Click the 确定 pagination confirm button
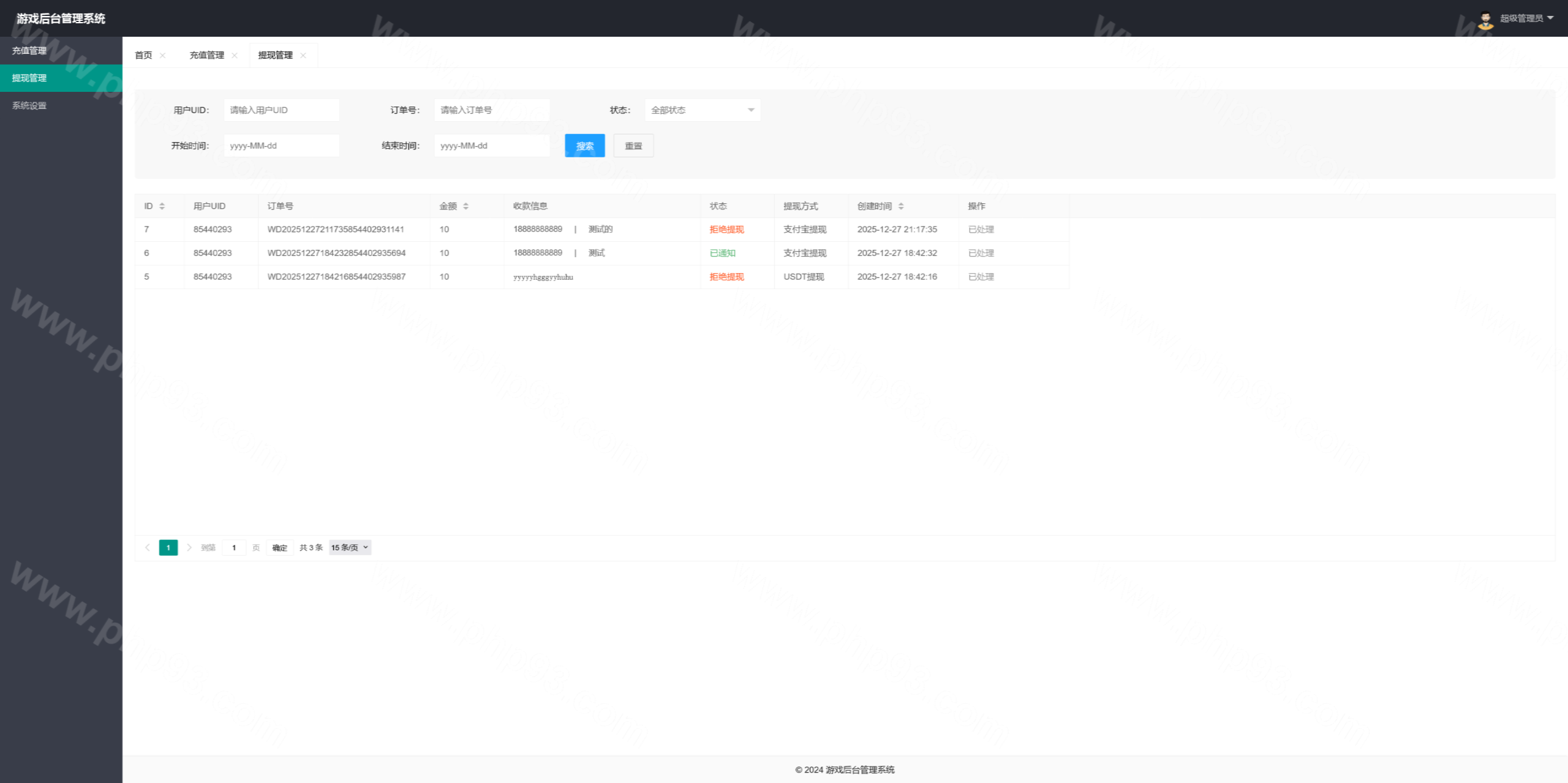Screen dimensions: 1568x783 point(279,547)
